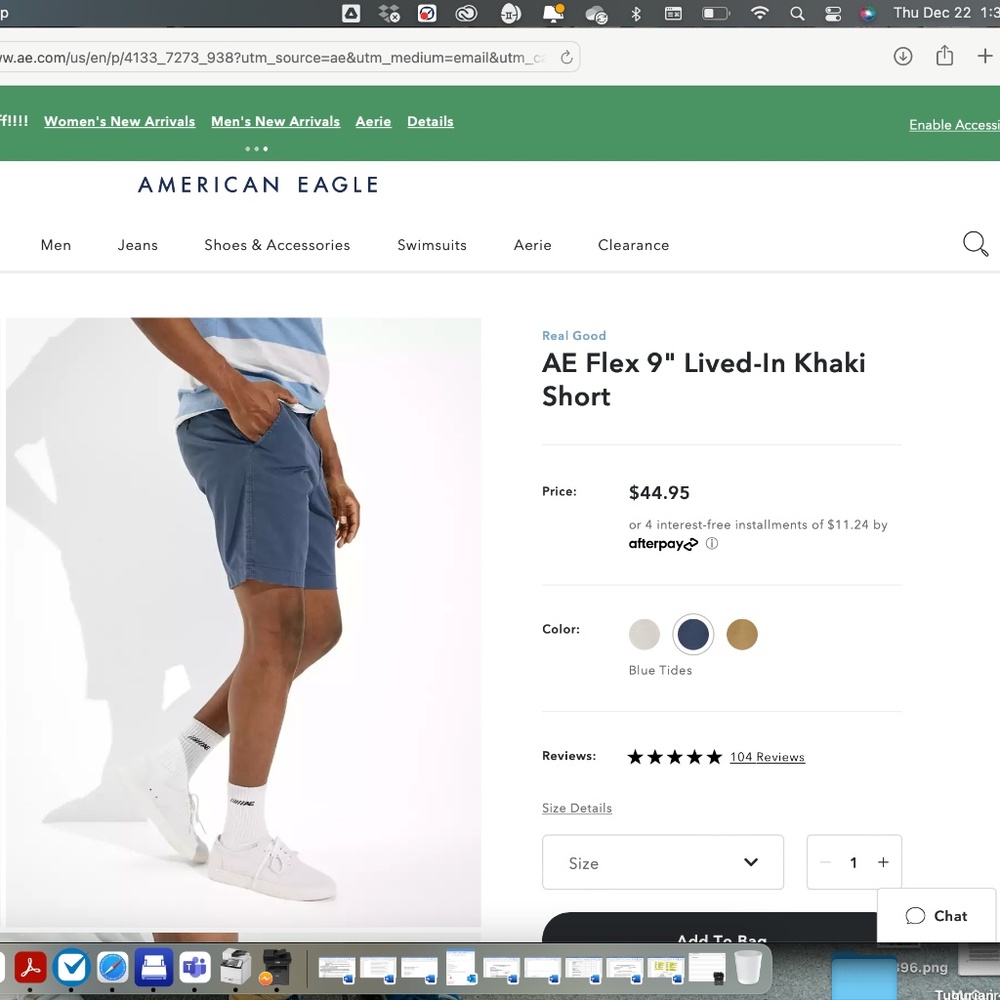Screen dimensions: 1000x1000
Task: Open the Trash in the dock
Action: click(747, 967)
